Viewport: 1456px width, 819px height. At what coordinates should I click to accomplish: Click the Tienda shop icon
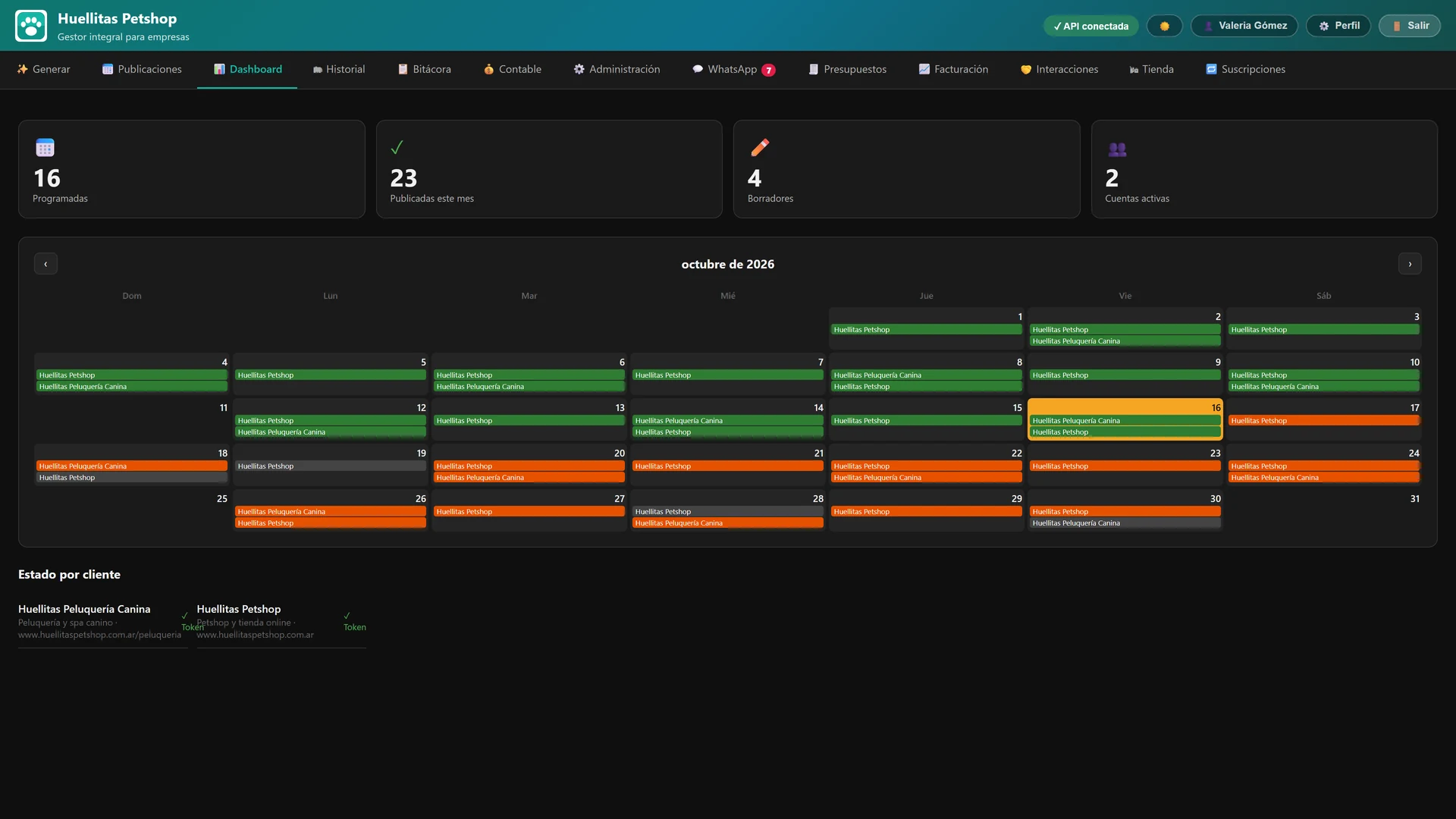1134,69
